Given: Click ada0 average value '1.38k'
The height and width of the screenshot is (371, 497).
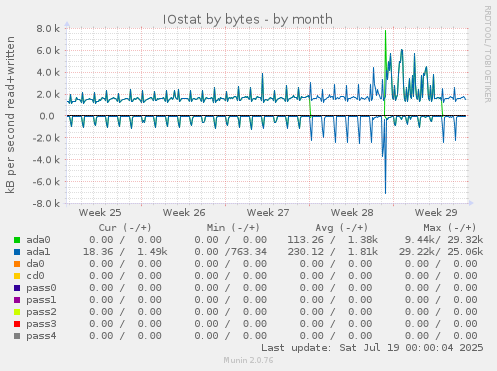Looking at the screenshot, I should pos(363,240).
